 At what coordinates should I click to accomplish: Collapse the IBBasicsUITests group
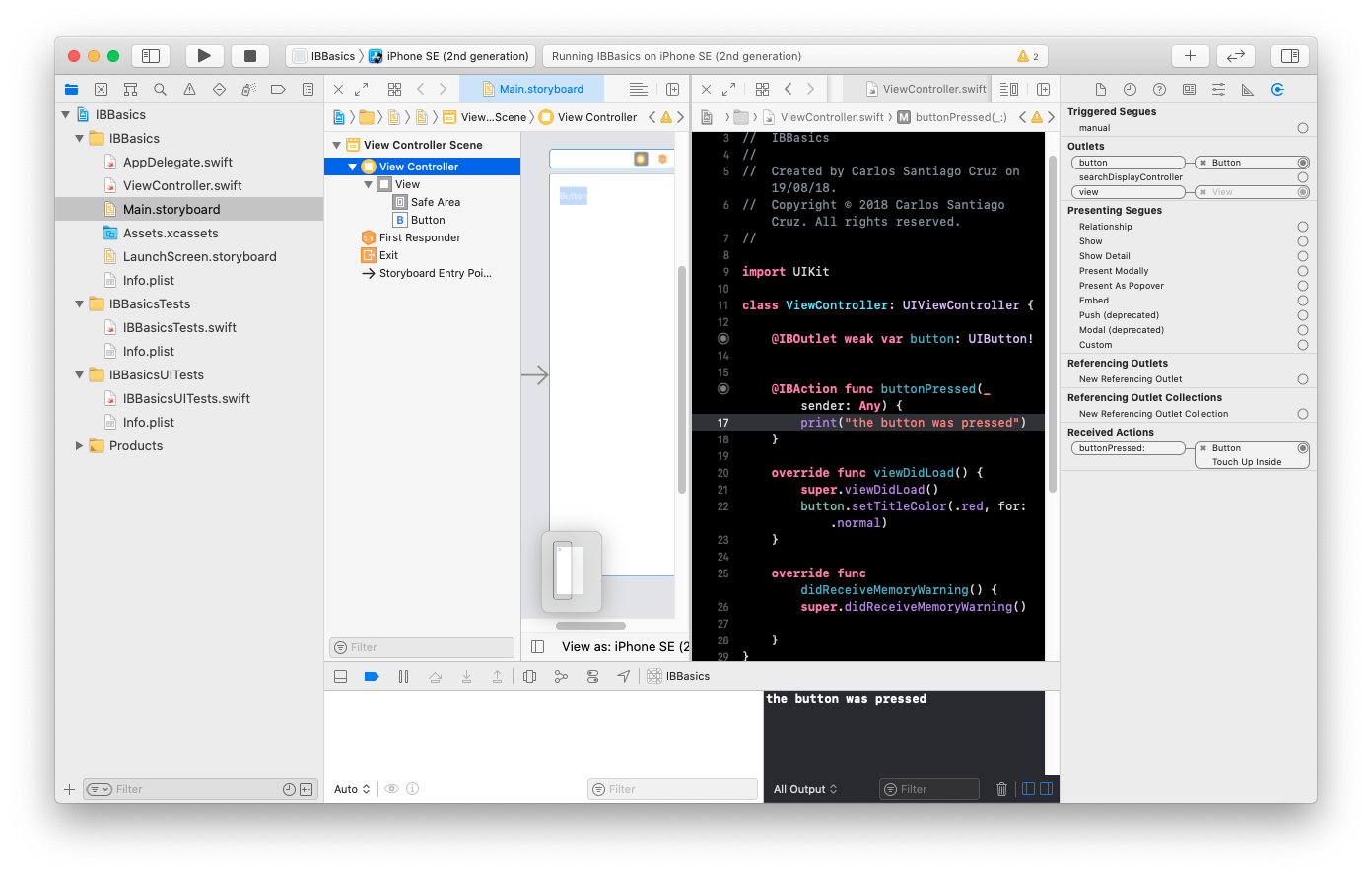tap(80, 375)
